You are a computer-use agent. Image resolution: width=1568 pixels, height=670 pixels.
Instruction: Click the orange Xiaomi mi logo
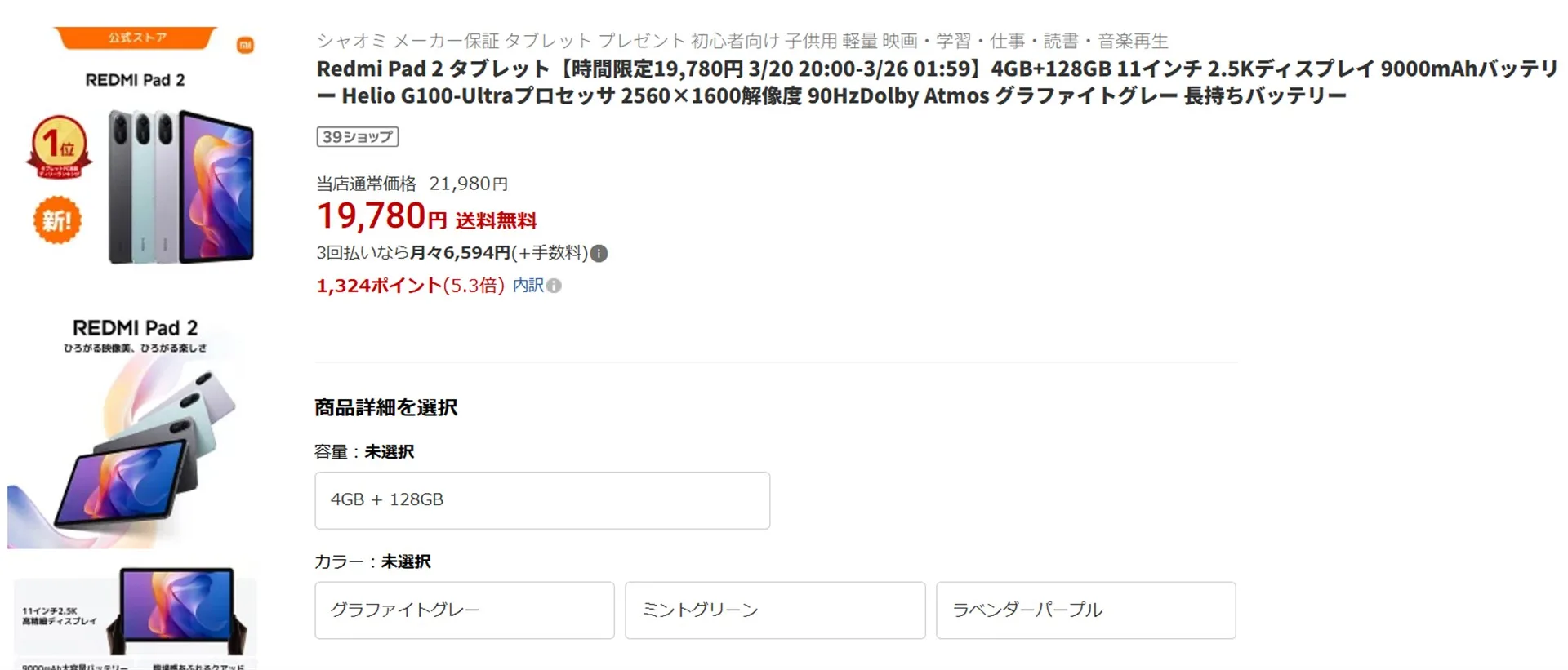coord(245,45)
